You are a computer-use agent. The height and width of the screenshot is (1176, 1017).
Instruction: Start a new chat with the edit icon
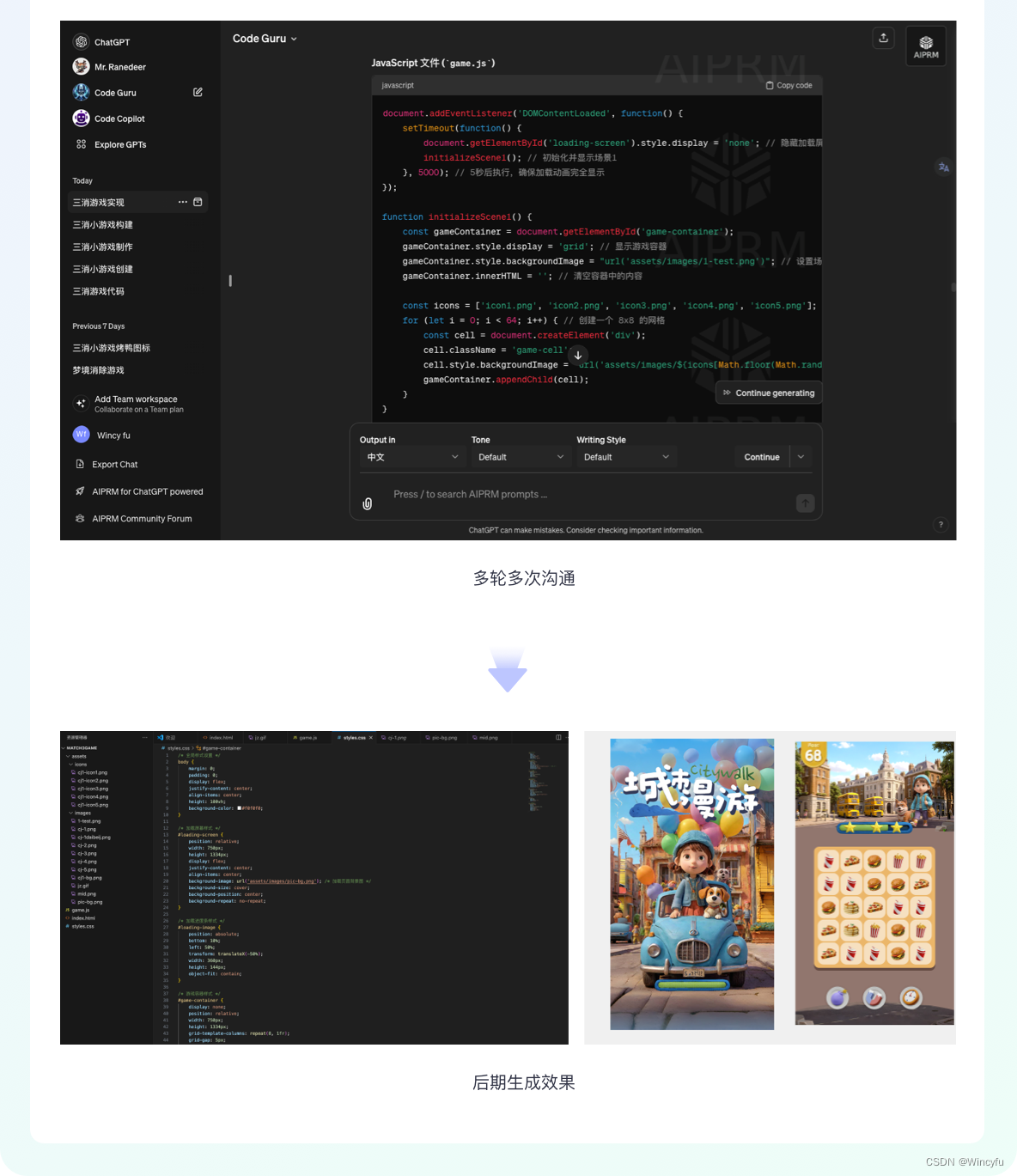(198, 92)
